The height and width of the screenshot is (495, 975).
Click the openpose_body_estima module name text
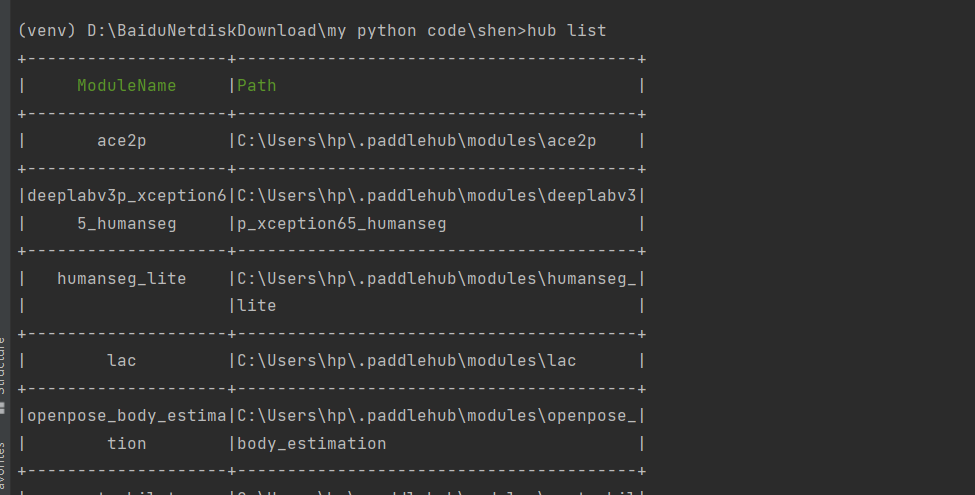(127, 416)
